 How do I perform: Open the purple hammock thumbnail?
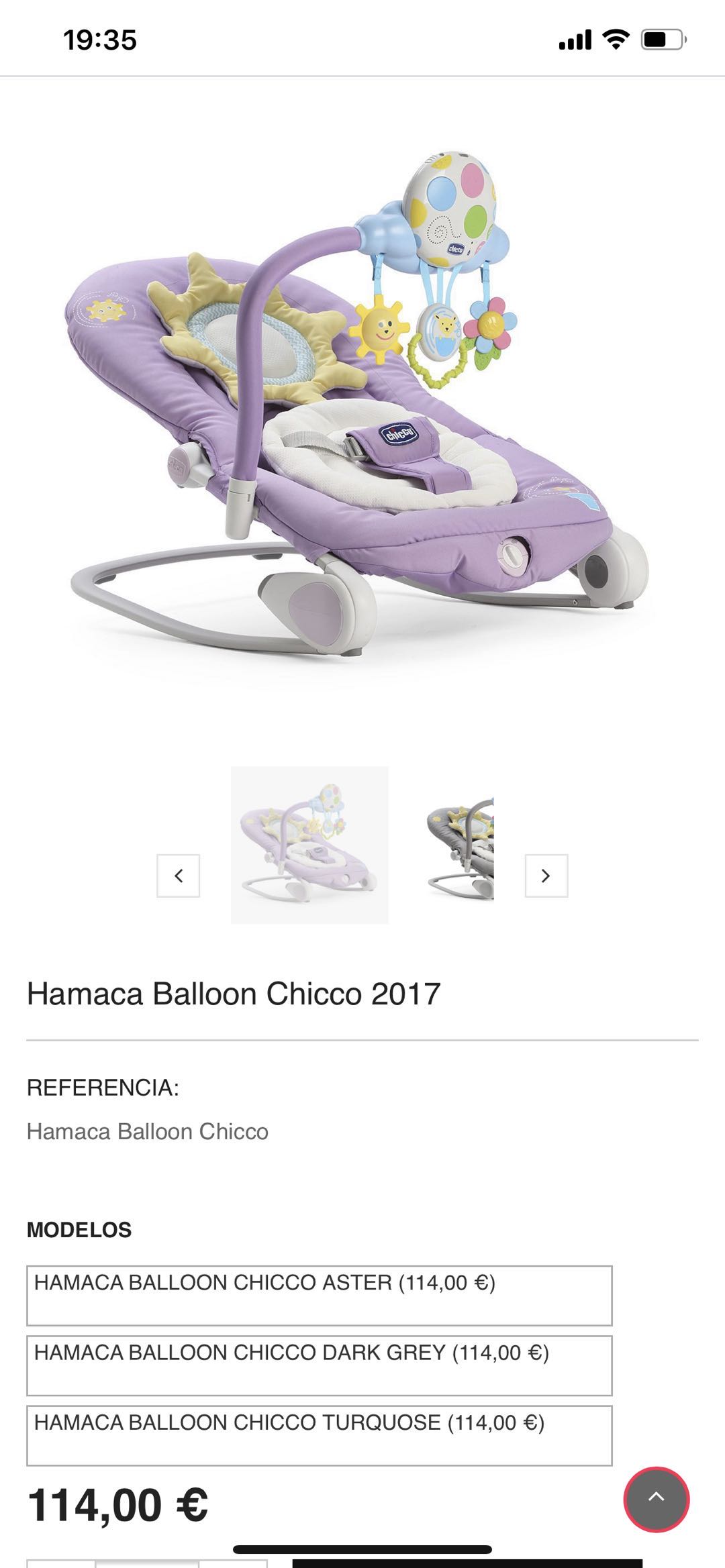click(x=309, y=845)
